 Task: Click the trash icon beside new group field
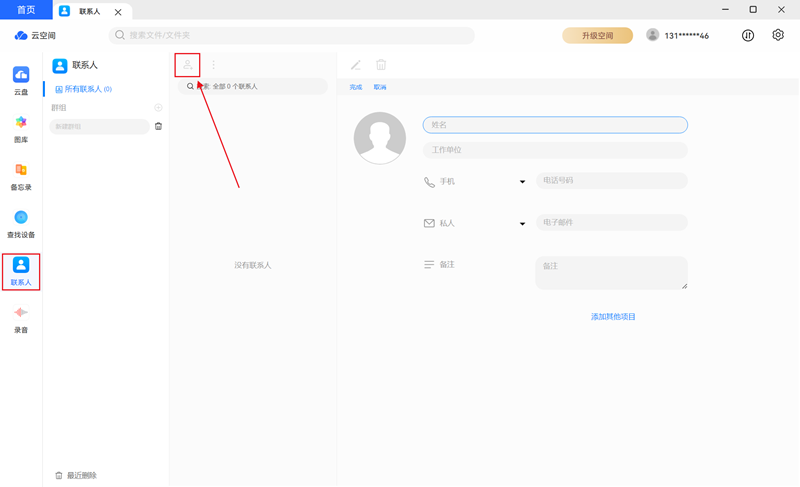pyautogui.click(x=158, y=126)
